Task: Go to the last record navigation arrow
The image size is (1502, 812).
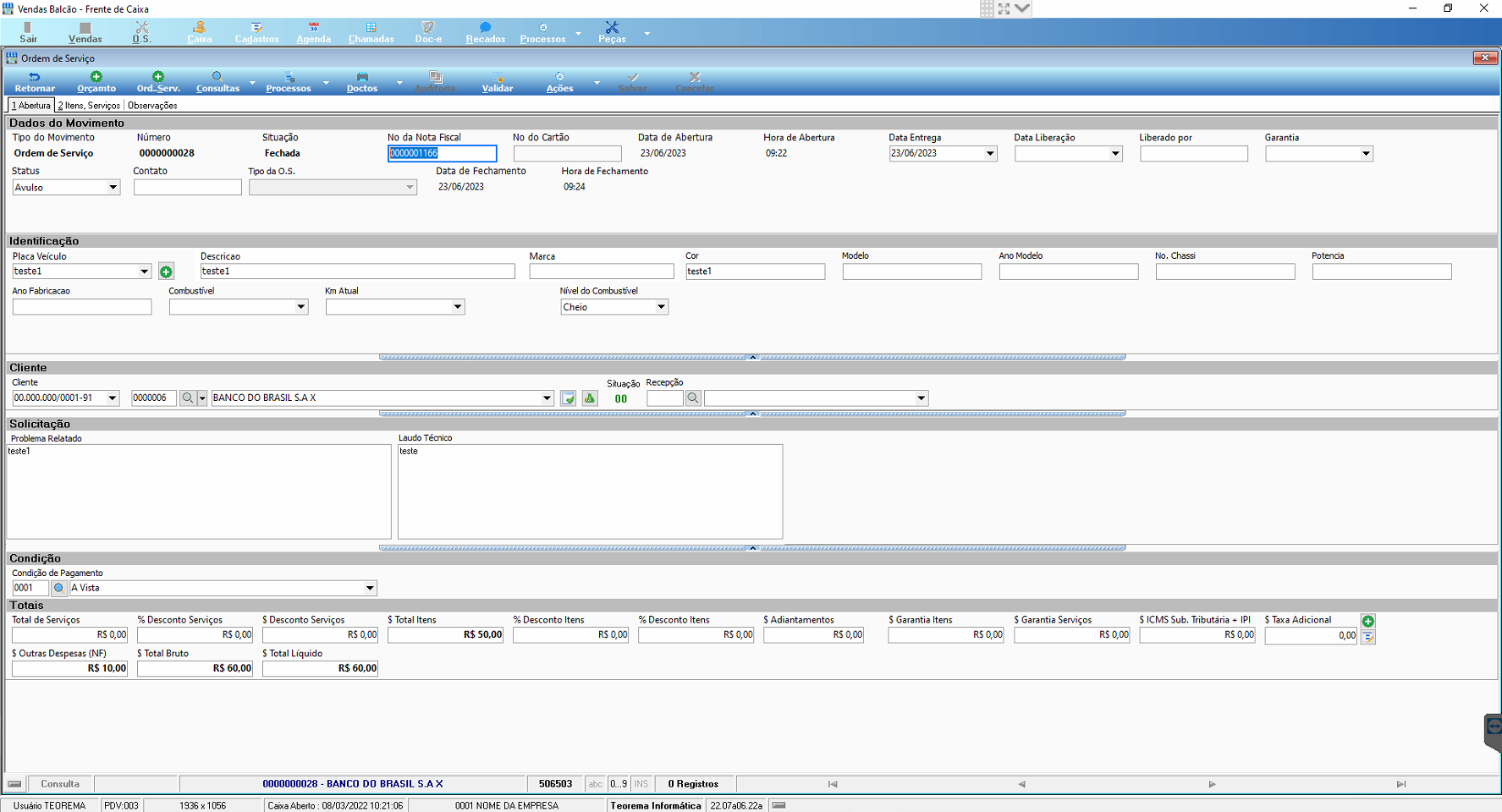Action: 1401,784
